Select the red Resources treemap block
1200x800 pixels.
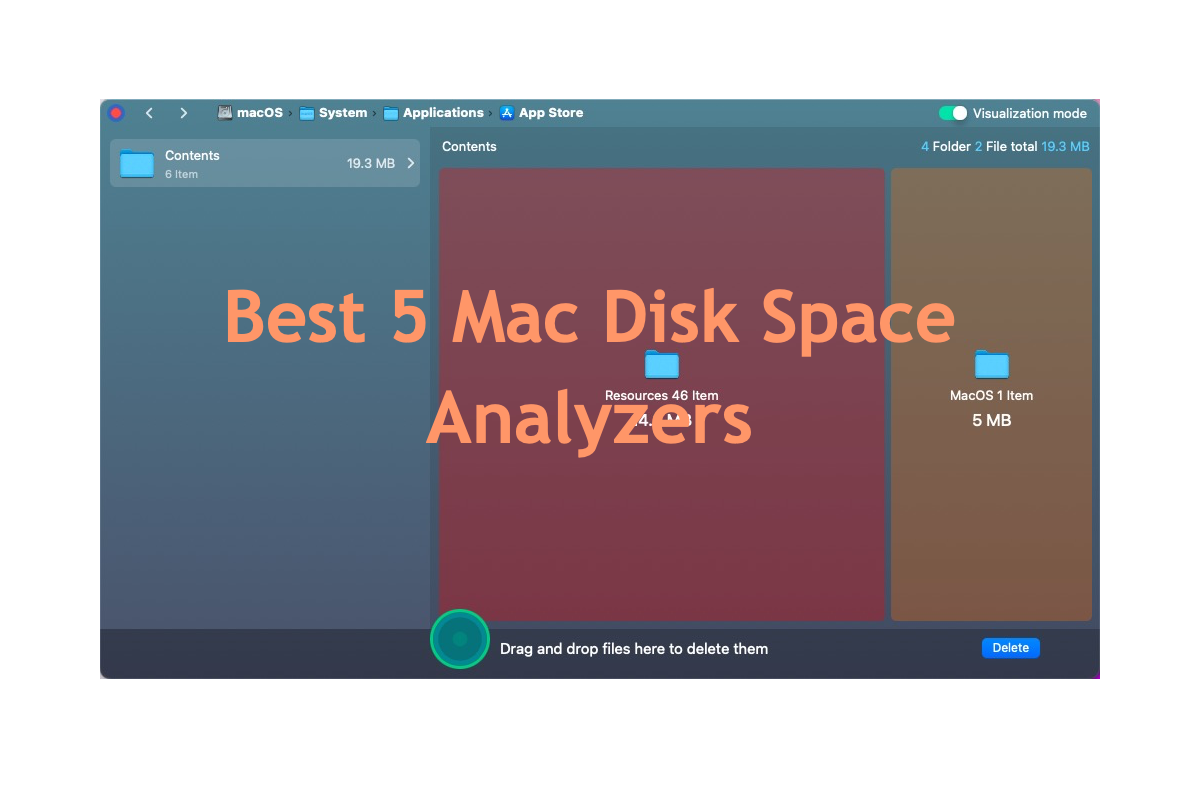click(662, 394)
